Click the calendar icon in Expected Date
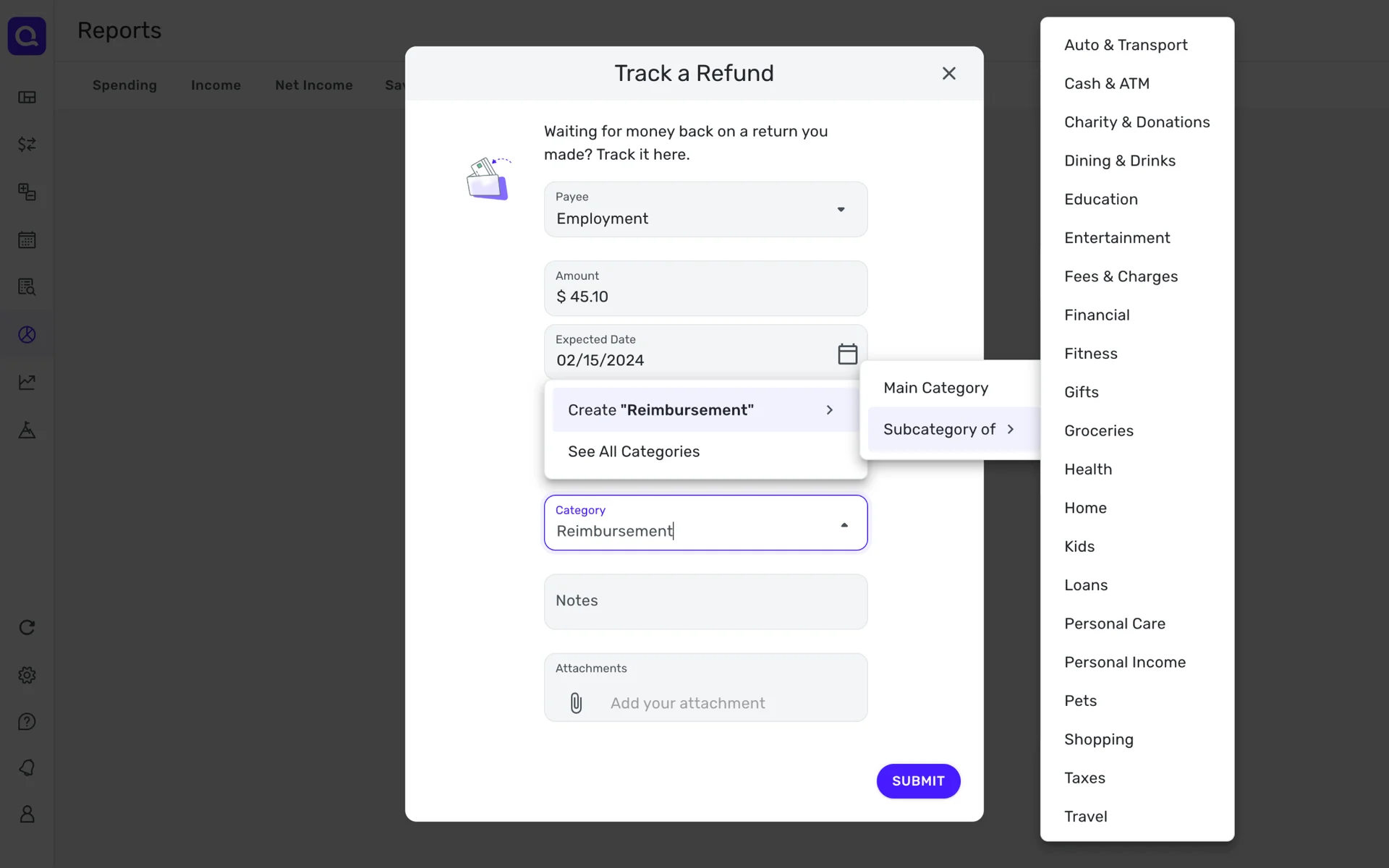This screenshot has width=1389, height=868. click(847, 354)
